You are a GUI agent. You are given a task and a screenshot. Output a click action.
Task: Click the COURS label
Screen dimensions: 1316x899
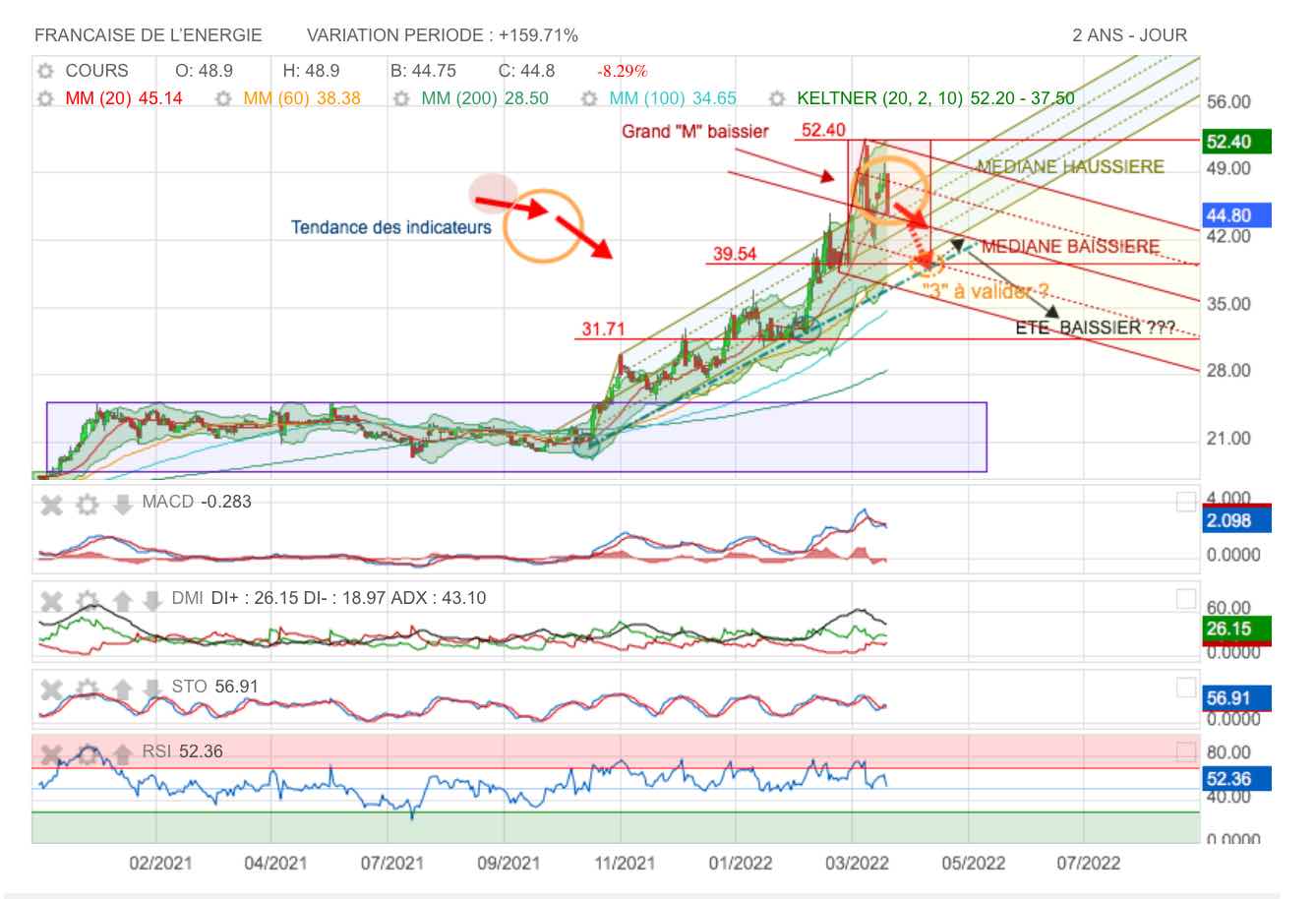coord(96,71)
